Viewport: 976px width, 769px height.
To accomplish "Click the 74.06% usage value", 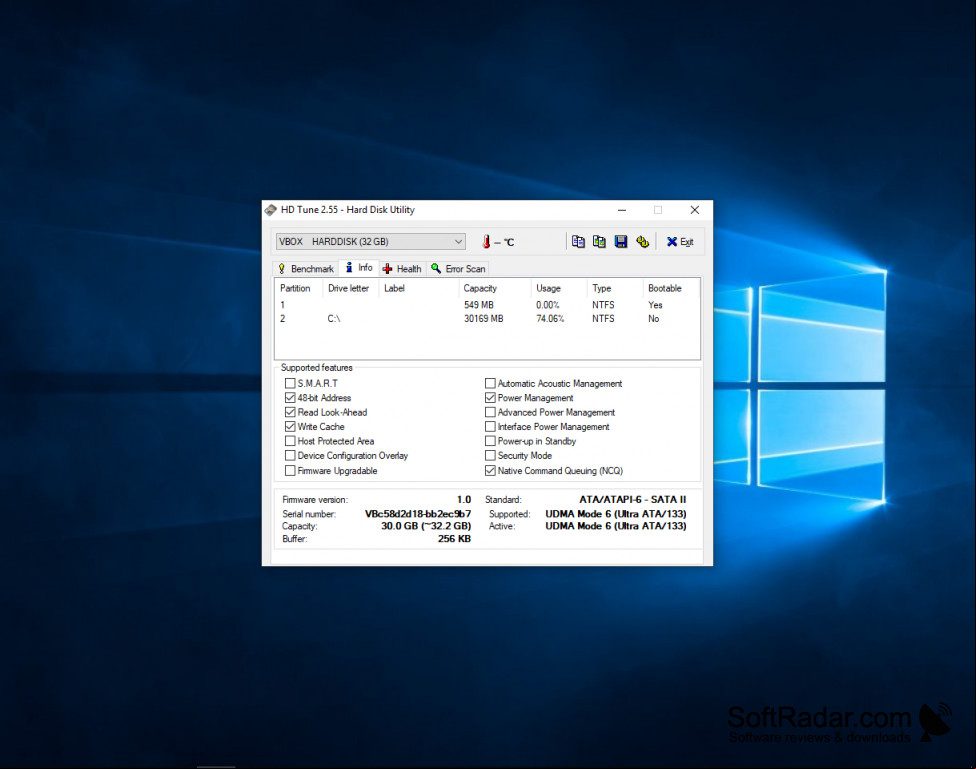I will [x=550, y=319].
